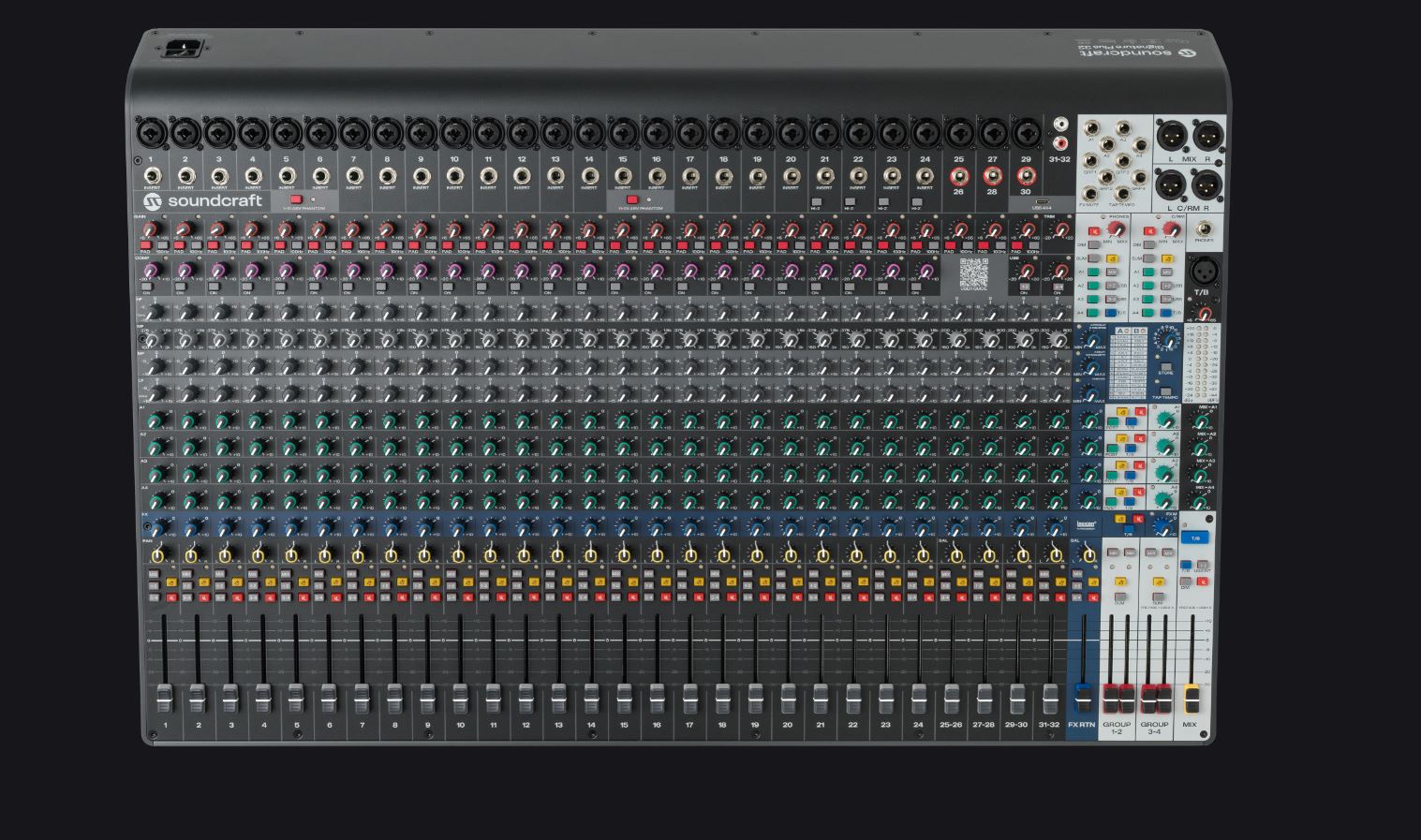This screenshot has height=840, width=1421.
Task: Click the GROUP 1-2 label
Action: [1117, 728]
